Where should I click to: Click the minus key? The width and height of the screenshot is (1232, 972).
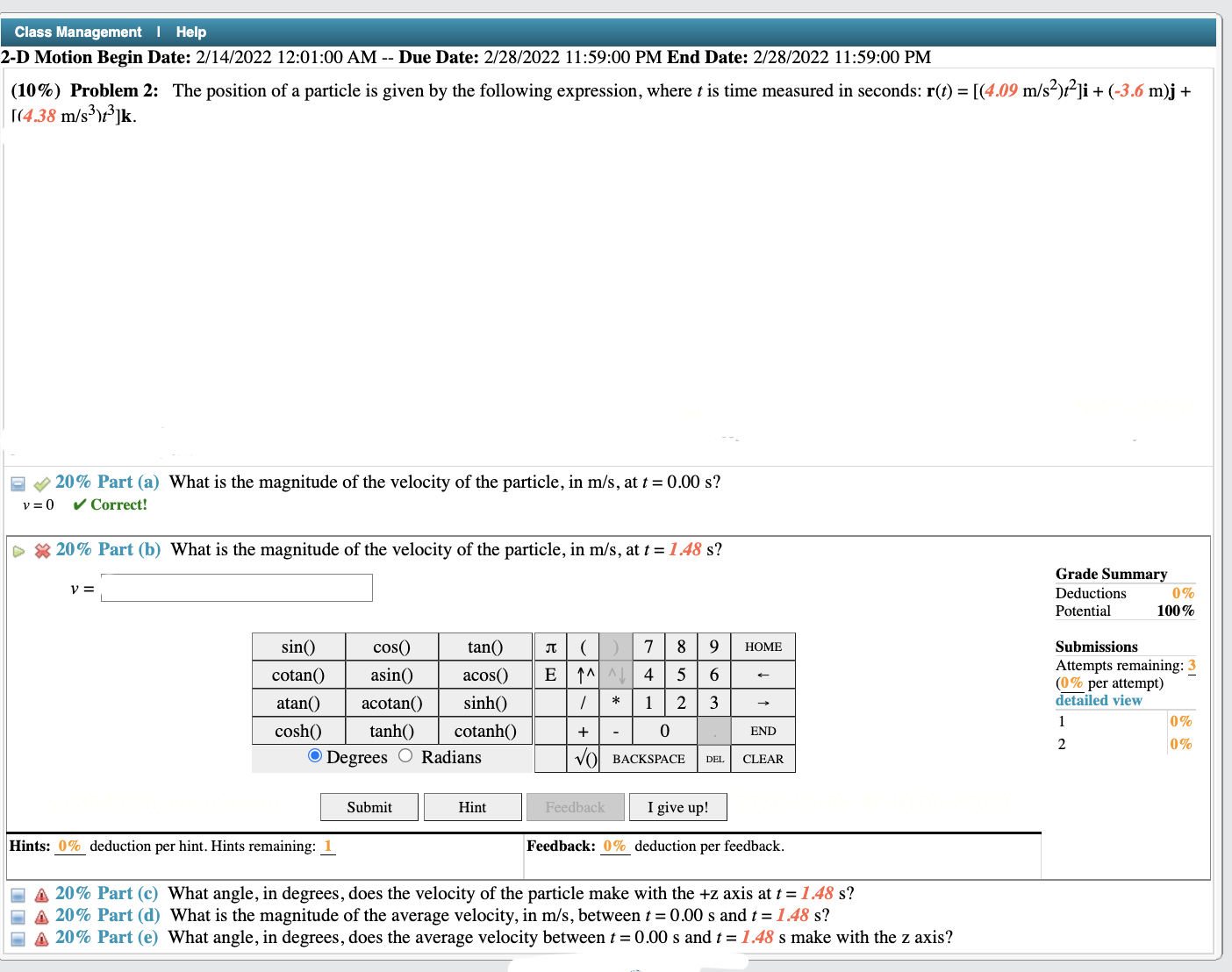[x=616, y=731]
